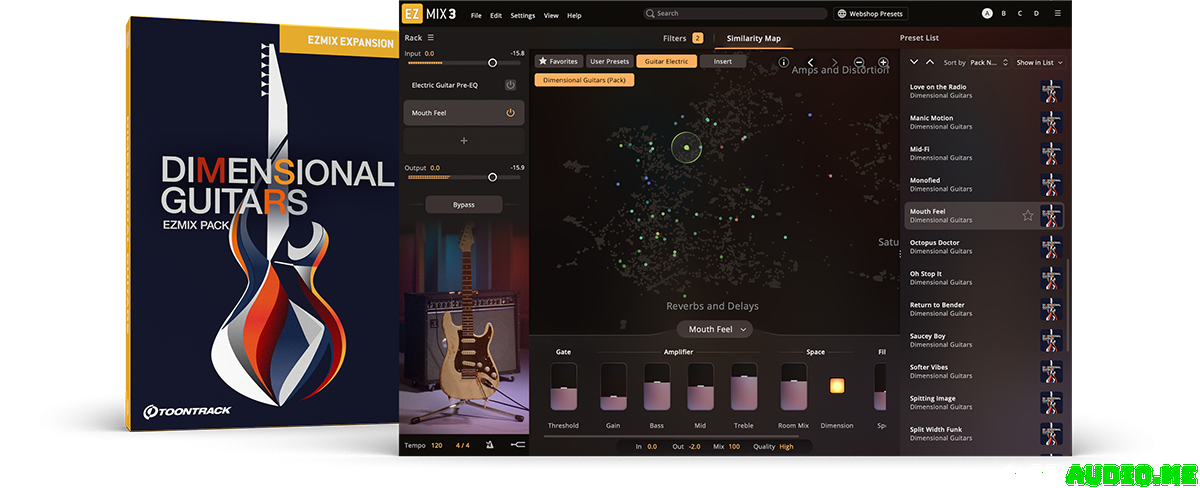Toggle power for Mouth Feel rack slot
The image size is (1200, 488).
point(510,113)
